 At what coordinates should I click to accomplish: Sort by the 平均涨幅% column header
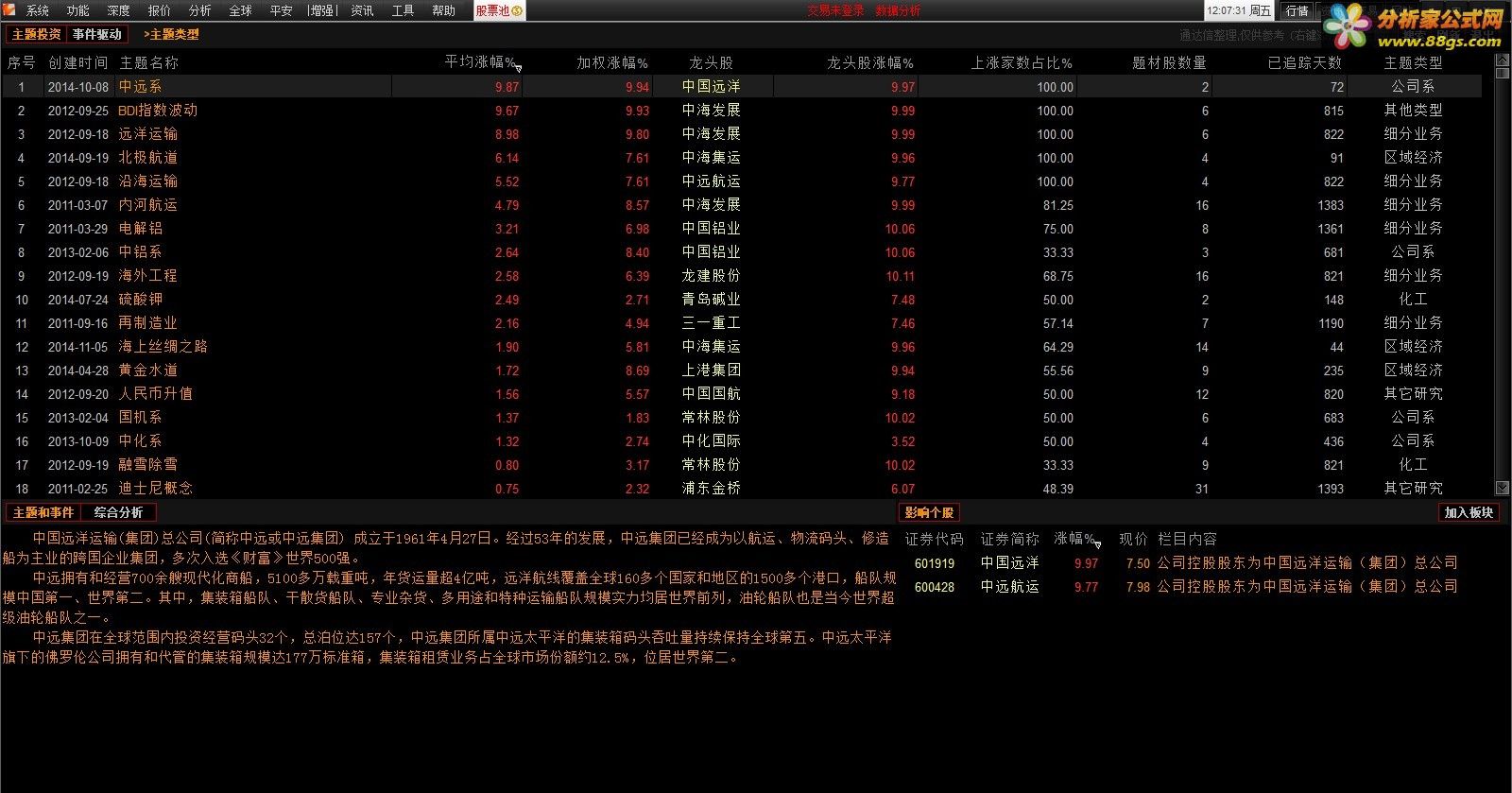point(481,62)
